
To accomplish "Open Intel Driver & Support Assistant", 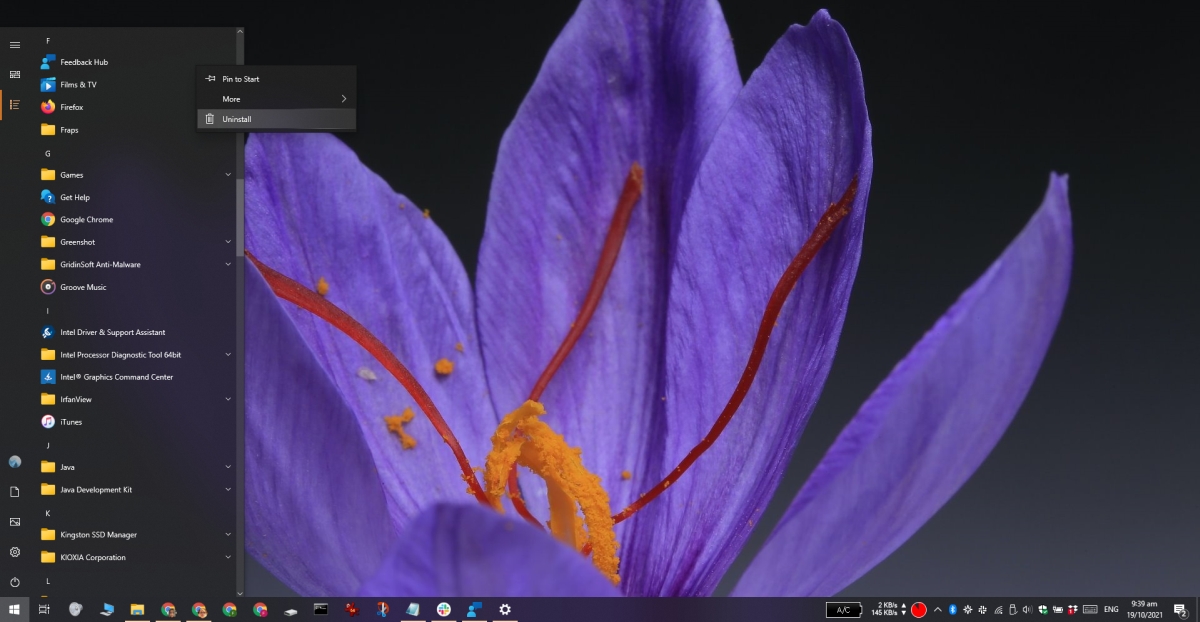I will 135,332.
